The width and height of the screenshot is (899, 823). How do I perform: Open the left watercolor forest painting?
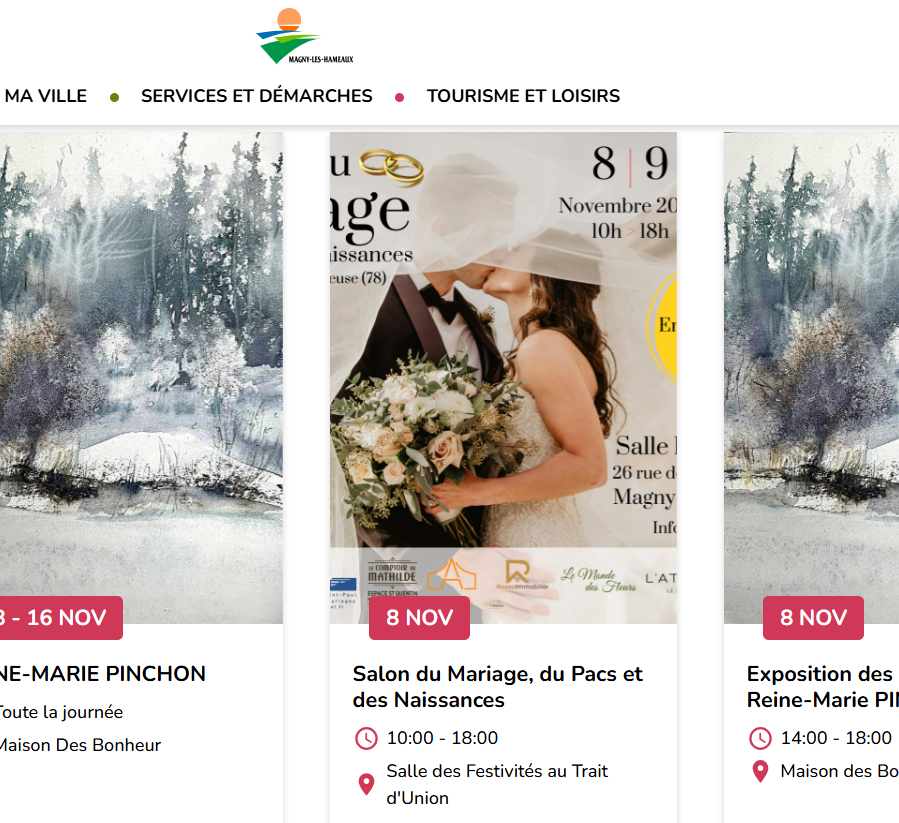(x=141, y=378)
